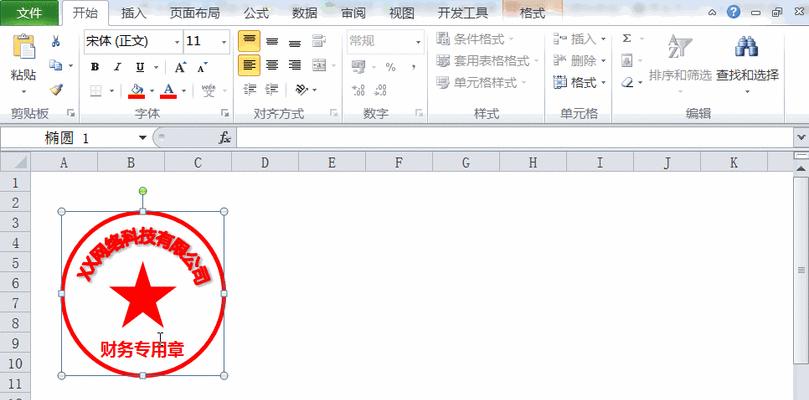Image resolution: width=809 pixels, height=400 pixels.
Task: Click Decrease Indent icon
Action: click(250, 90)
